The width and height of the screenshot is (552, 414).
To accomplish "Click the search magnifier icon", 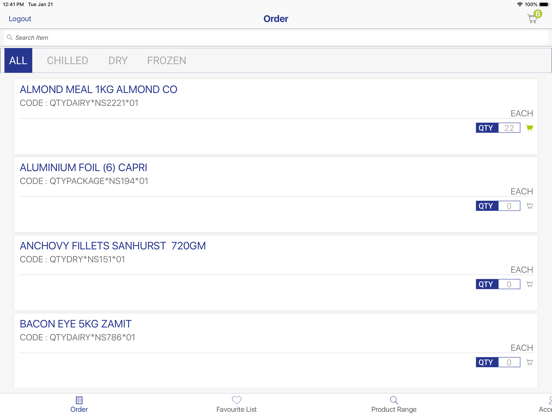I will [10, 37].
